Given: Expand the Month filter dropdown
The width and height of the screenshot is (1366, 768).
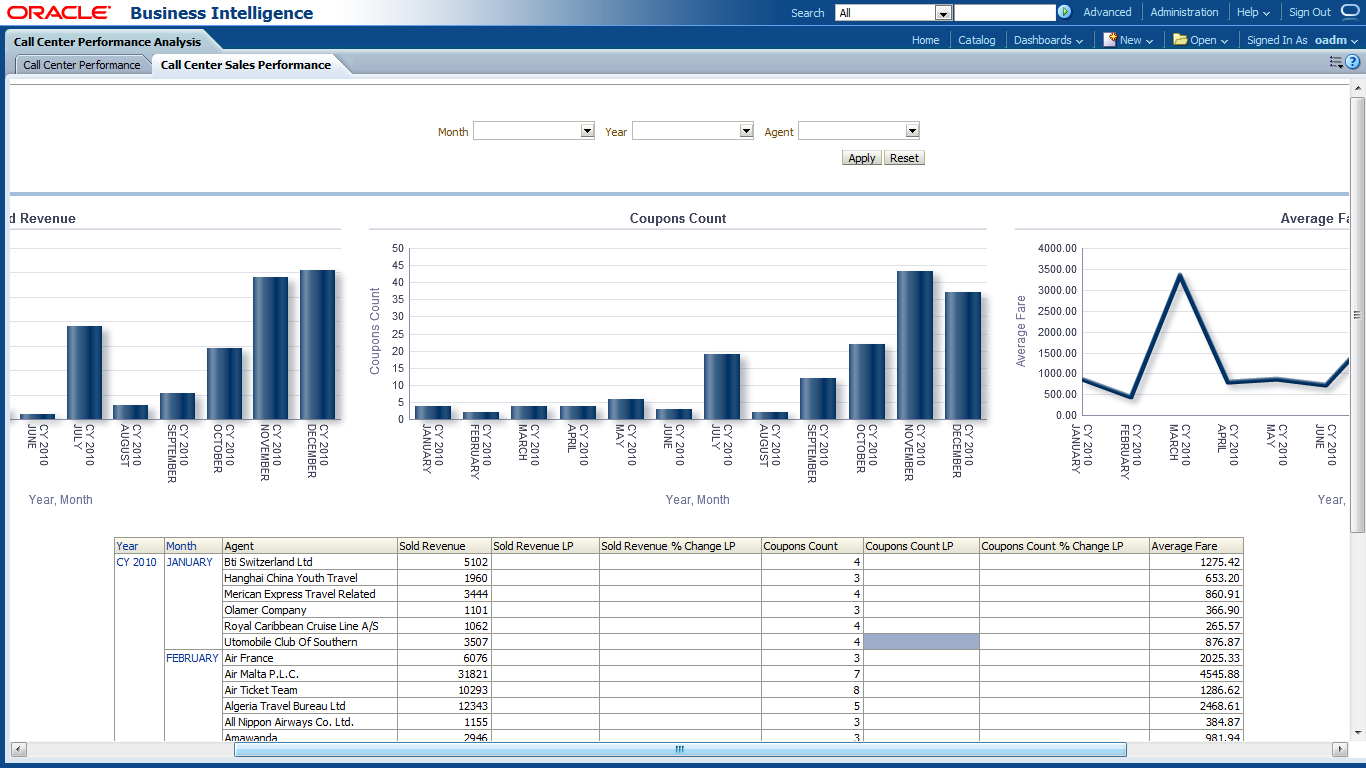Looking at the screenshot, I should point(587,131).
